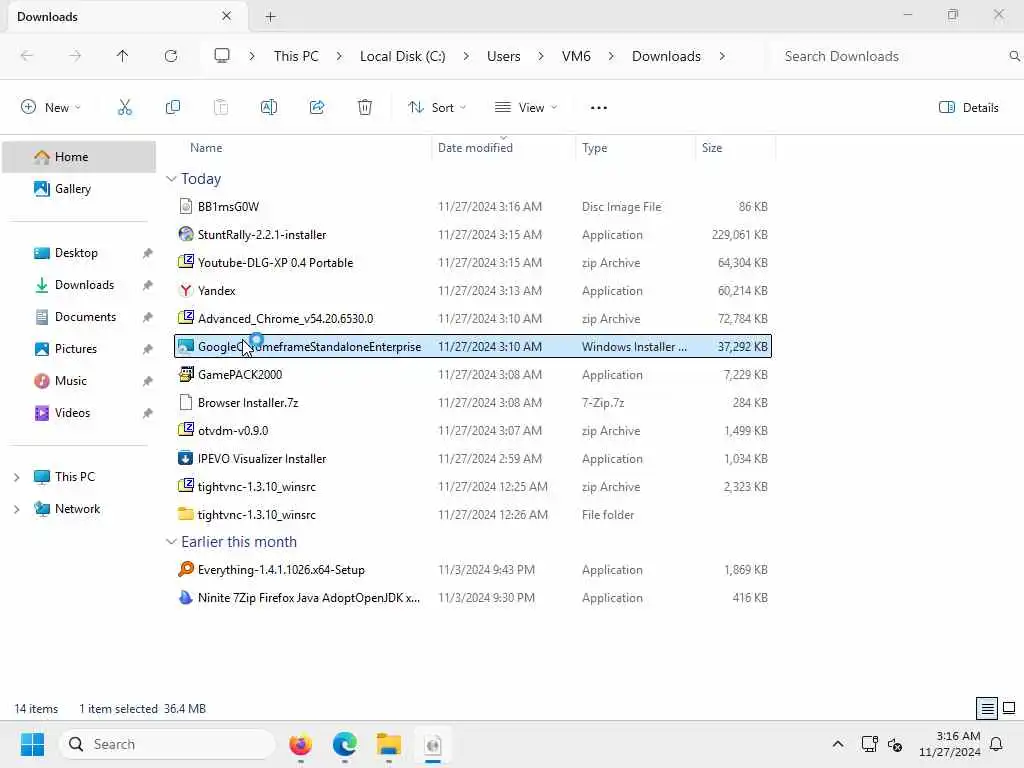Refresh the Downloads folder view
The height and width of the screenshot is (768, 1024).
click(170, 56)
